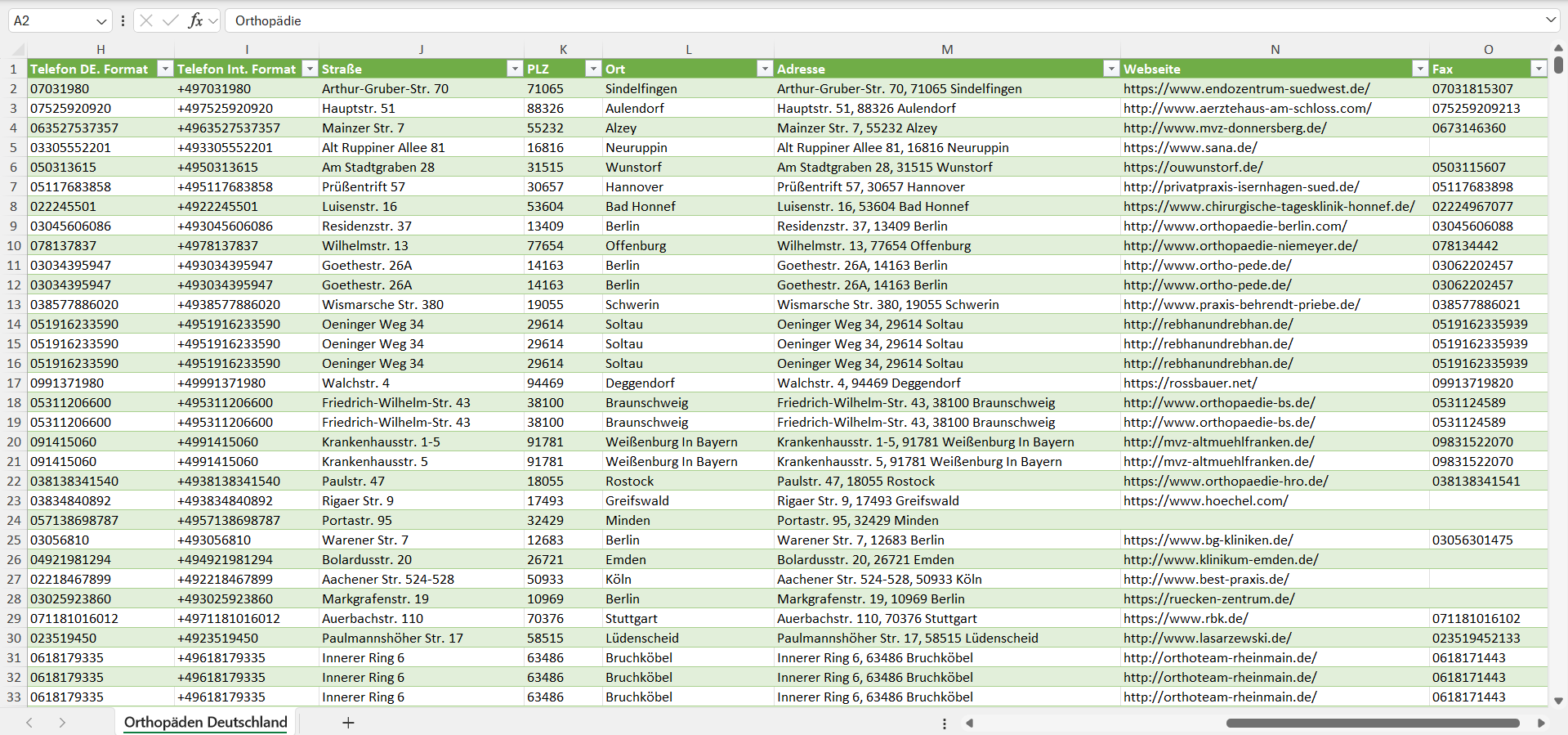Select Ort cell Lüdenscheid
The width and height of the screenshot is (1568, 735).
689,638
